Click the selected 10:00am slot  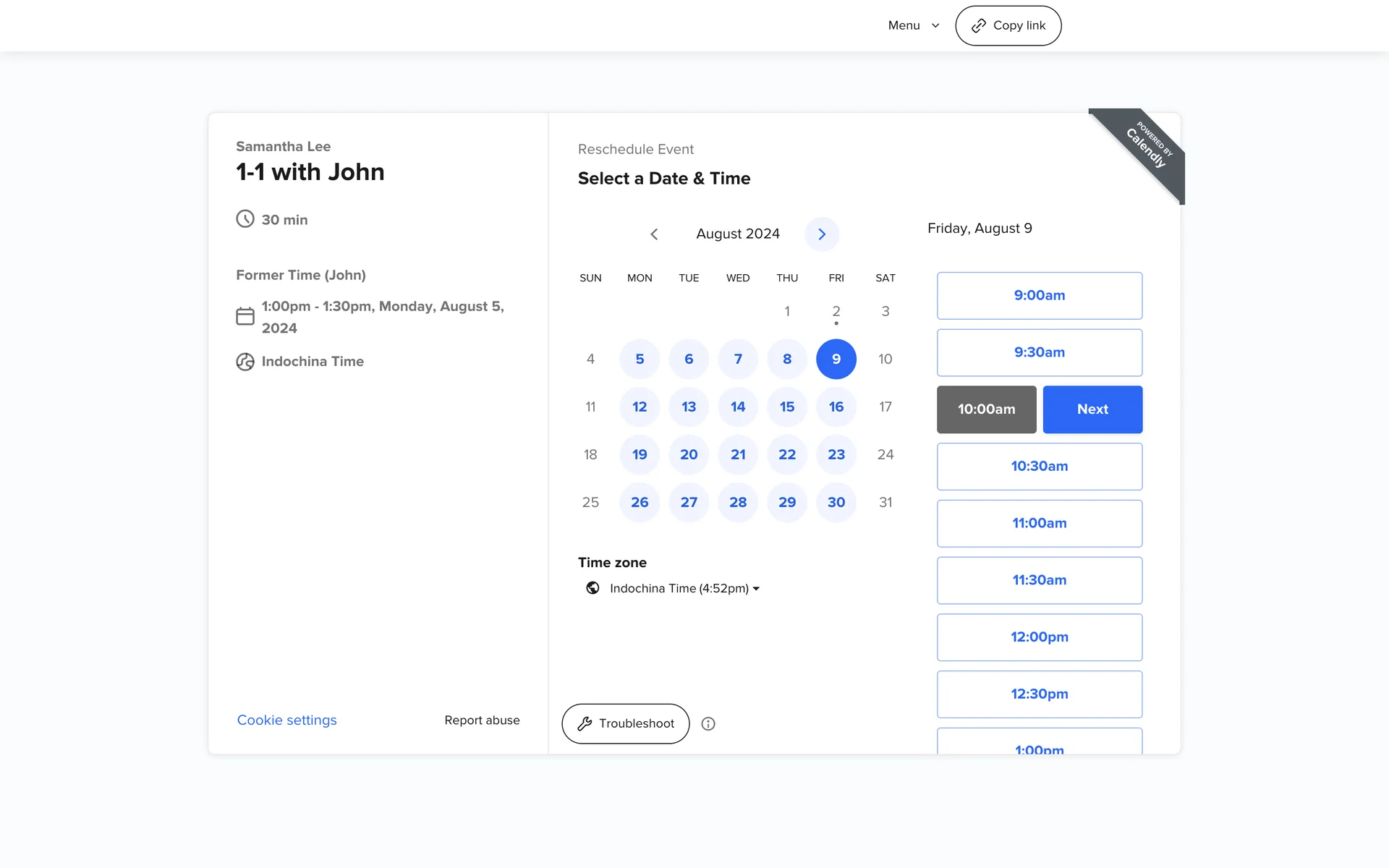[x=986, y=409]
